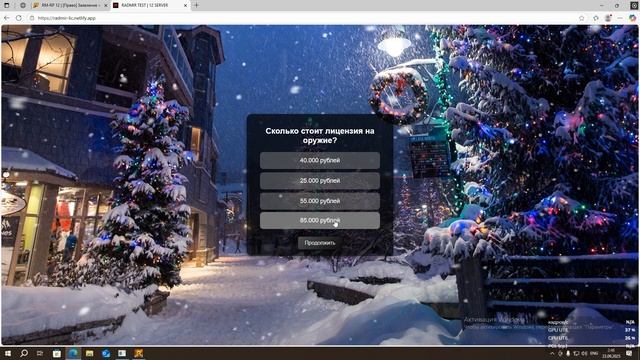Click the address bar with the netlify URL
The width and height of the screenshot is (640, 360).
click(x=302, y=18)
